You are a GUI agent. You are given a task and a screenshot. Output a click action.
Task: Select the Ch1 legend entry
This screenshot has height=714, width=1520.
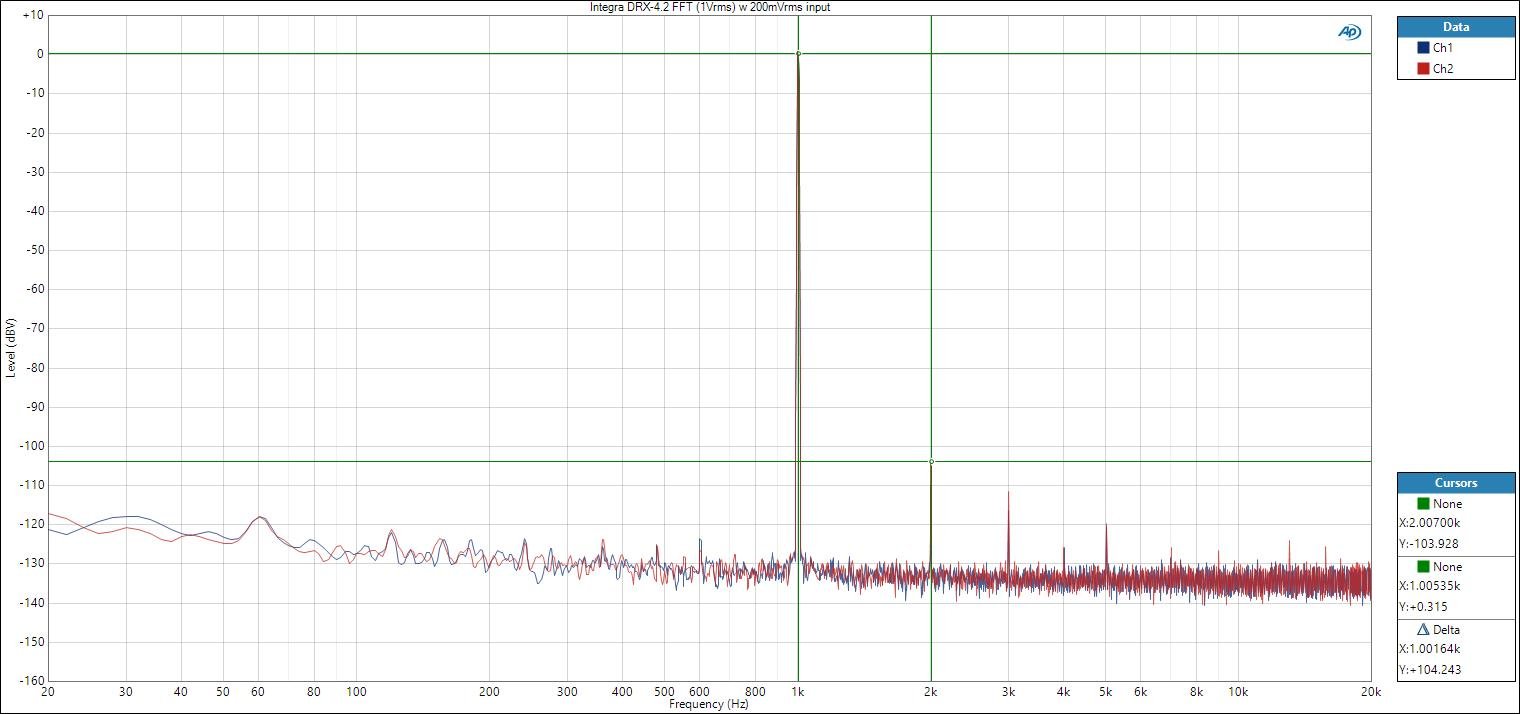click(x=1442, y=48)
